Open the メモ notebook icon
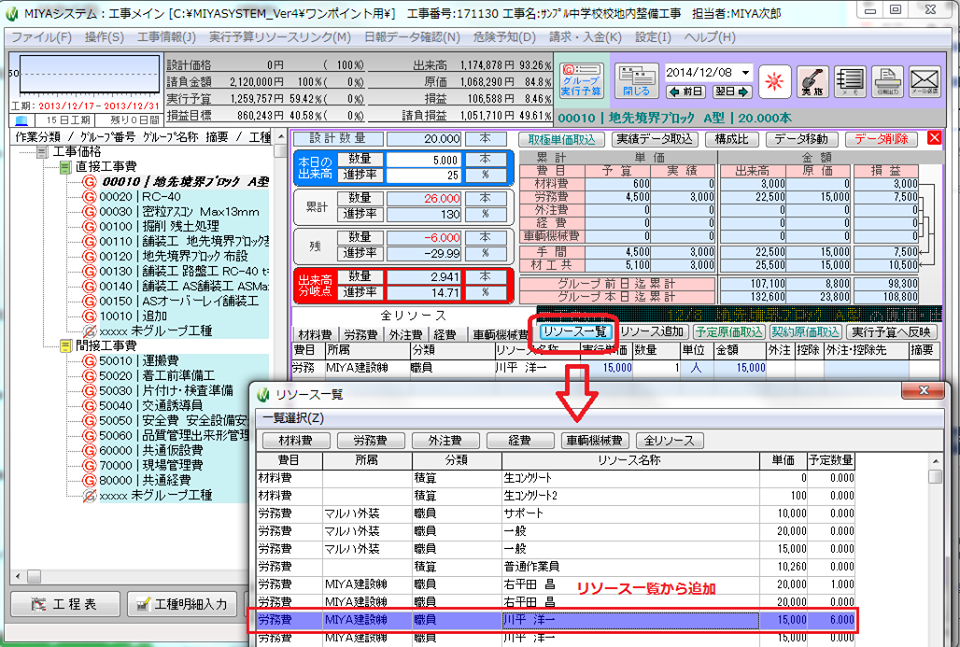Viewport: 960px width, 647px height. coord(850,81)
